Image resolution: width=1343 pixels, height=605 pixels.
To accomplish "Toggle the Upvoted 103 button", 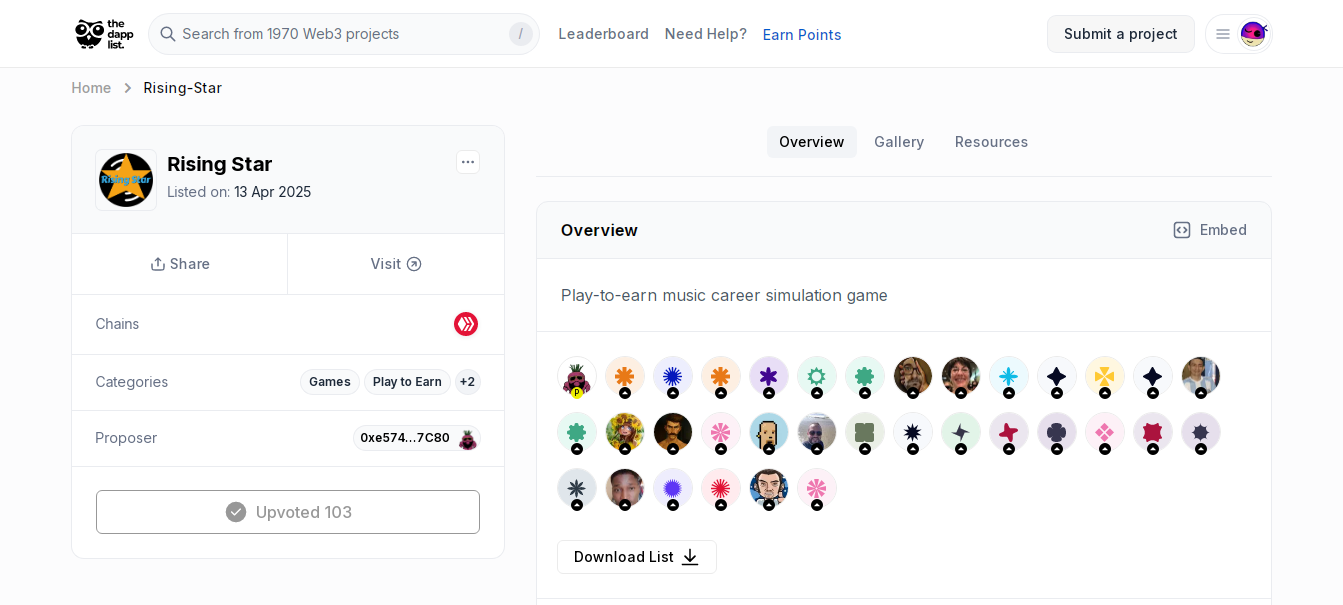I will click(288, 512).
